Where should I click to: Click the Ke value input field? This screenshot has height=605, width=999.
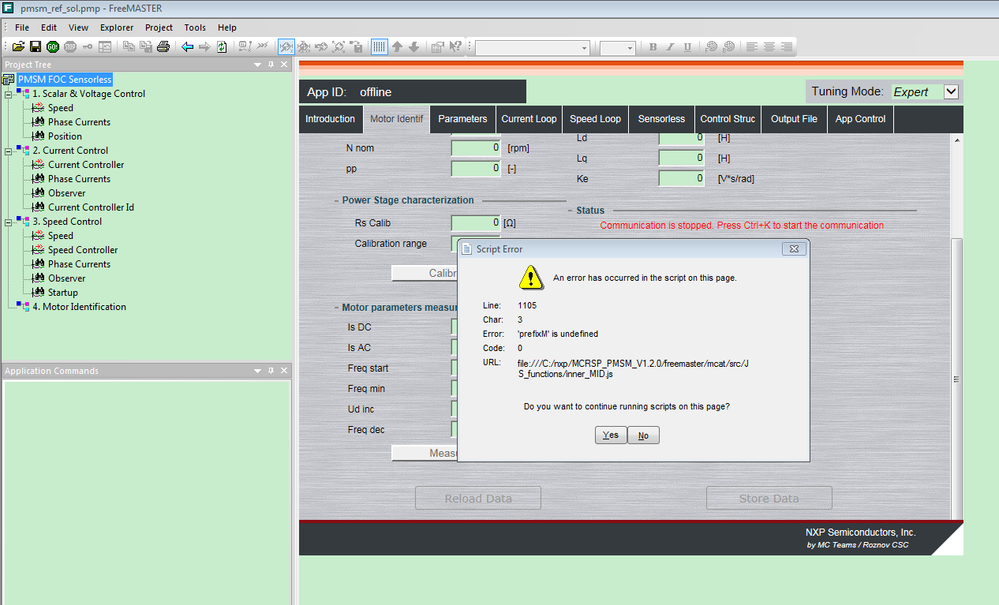tap(681, 179)
